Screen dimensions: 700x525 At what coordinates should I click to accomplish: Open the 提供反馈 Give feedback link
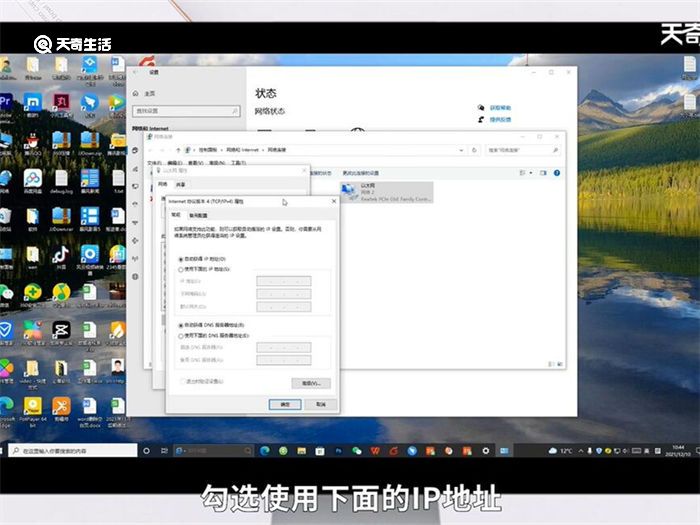point(500,120)
